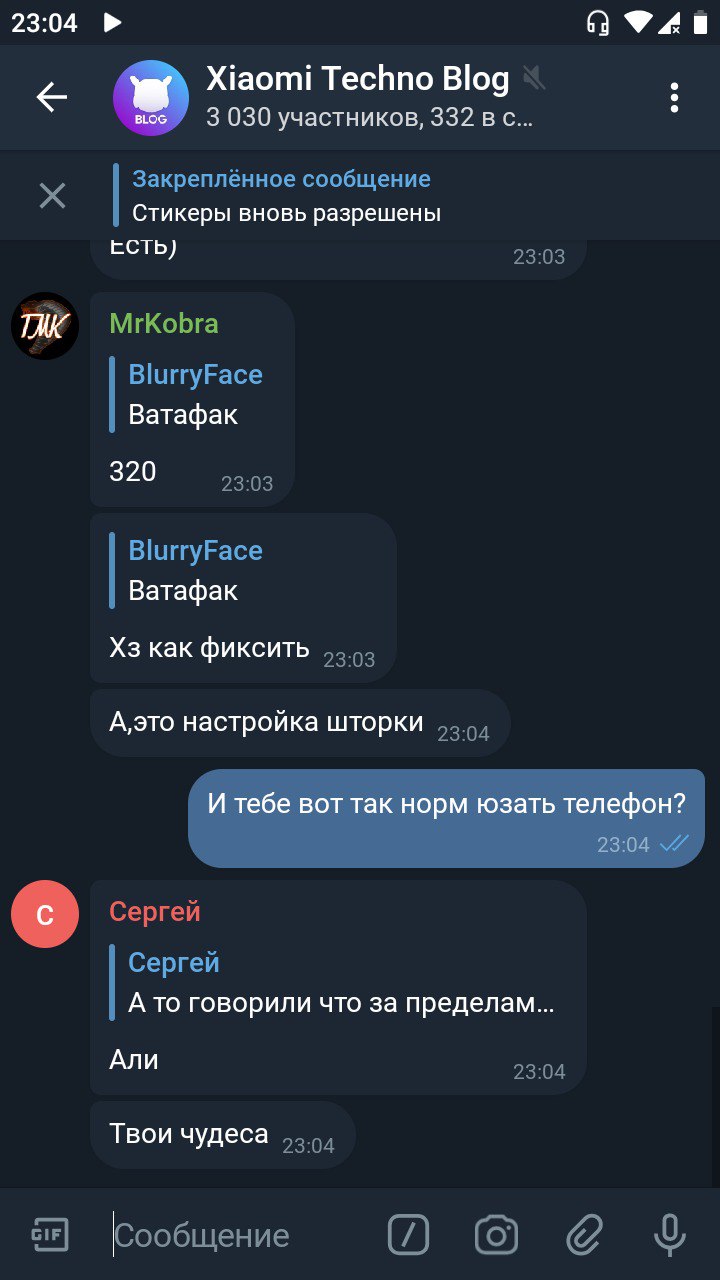720x1280 pixels.
Task: Open Сергей's red profile avatar
Action: pos(45,914)
